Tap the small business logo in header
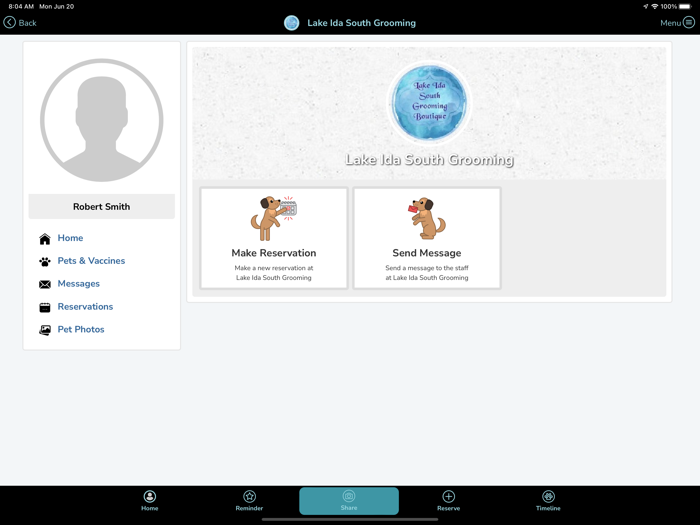 [292, 23]
